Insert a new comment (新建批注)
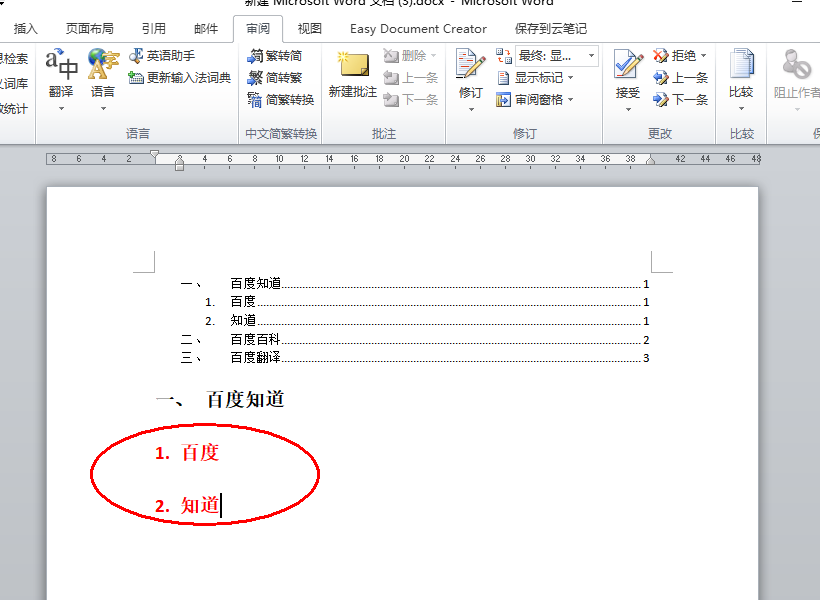Image resolution: width=820 pixels, height=600 pixels. tap(353, 75)
